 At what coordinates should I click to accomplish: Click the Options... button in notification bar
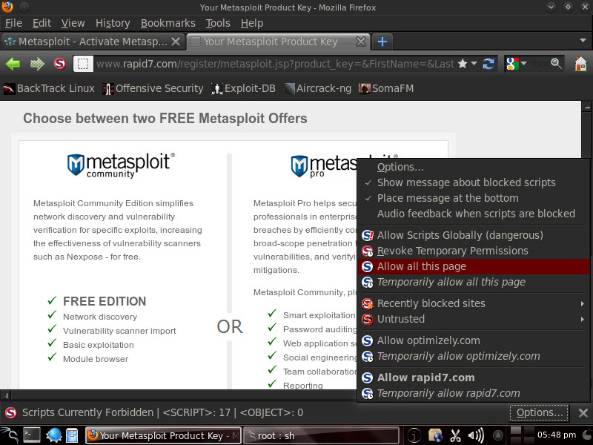(x=539, y=412)
